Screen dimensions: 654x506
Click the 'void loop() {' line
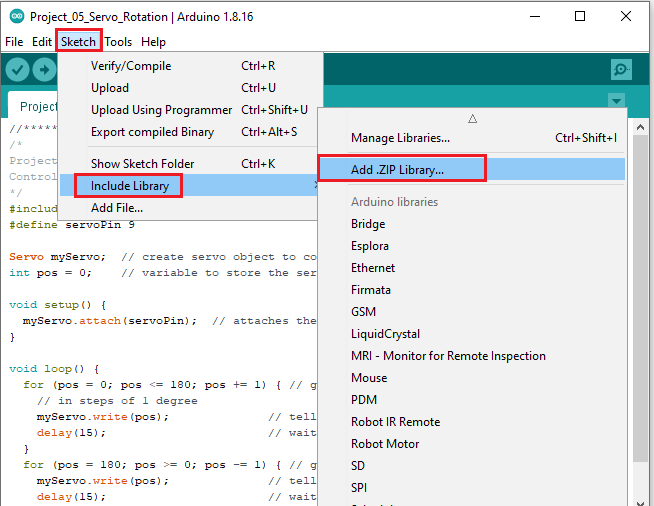coord(54,369)
